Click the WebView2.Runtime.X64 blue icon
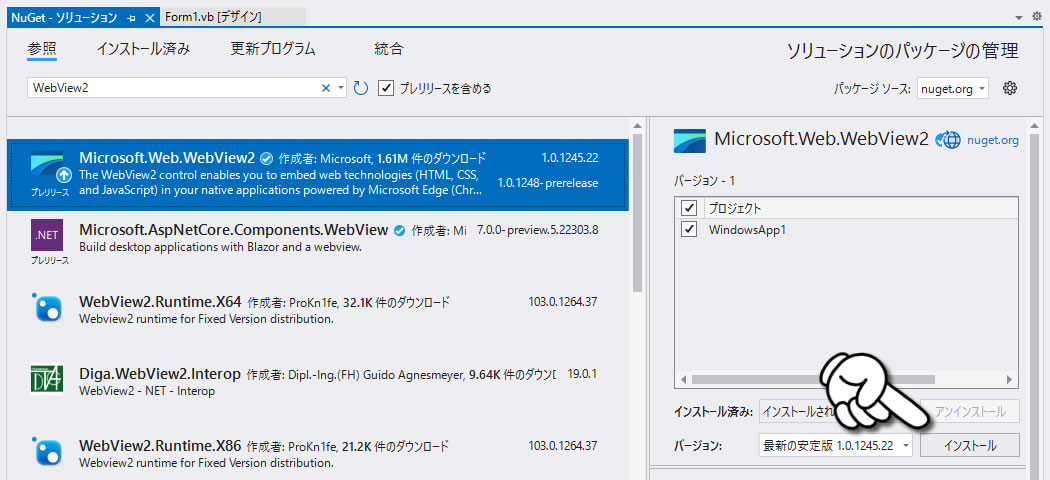 tap(48, 307)
